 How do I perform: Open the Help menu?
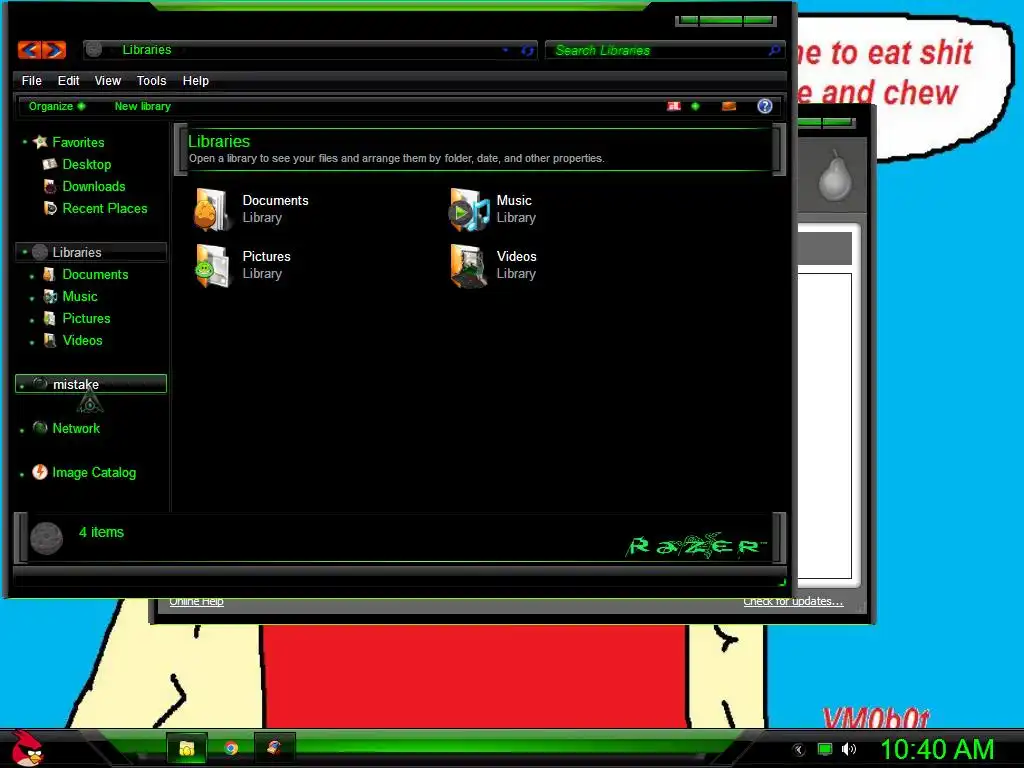click(195, 80)
